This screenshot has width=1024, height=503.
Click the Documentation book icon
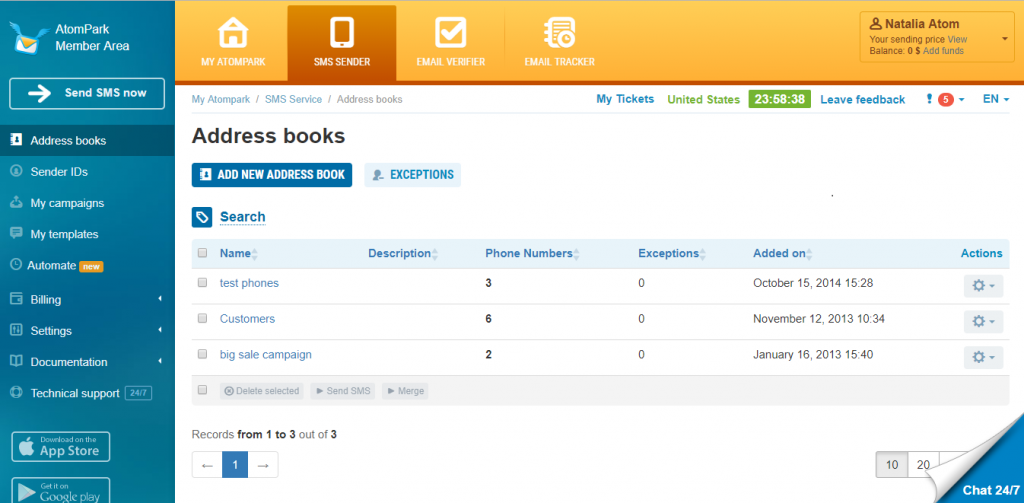[16, 361]
